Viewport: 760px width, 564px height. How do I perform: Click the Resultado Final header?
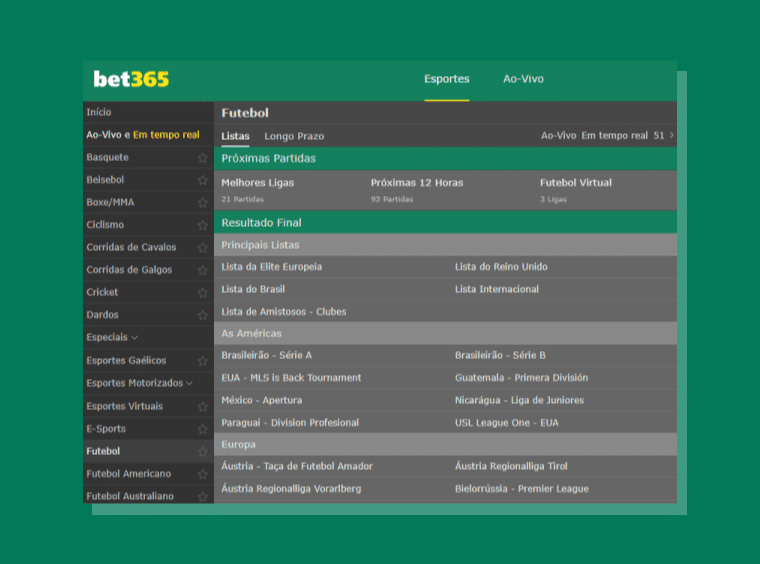tap(445, 223)
